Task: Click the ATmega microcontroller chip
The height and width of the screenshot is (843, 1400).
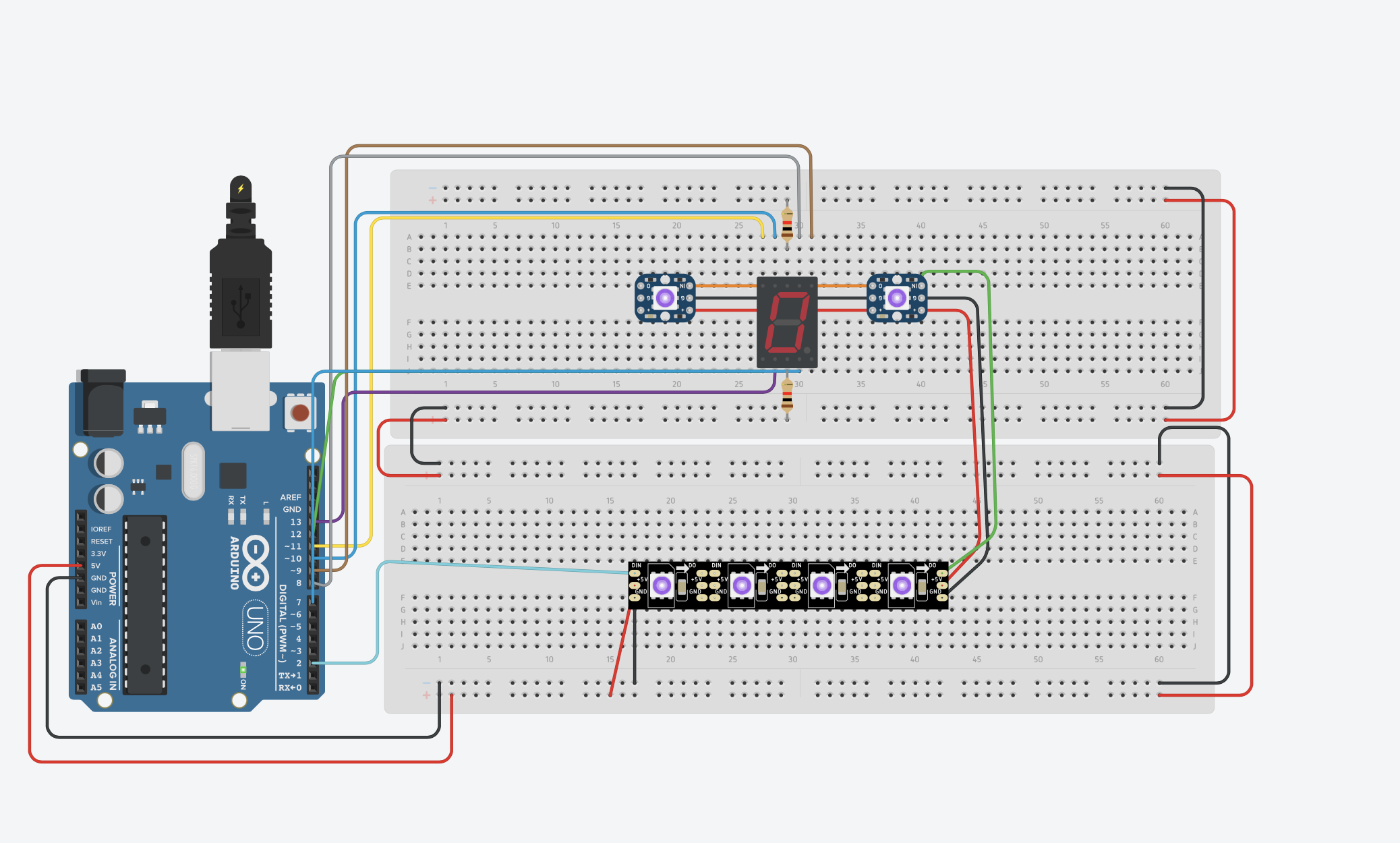Action: click(x=145, y=605)
